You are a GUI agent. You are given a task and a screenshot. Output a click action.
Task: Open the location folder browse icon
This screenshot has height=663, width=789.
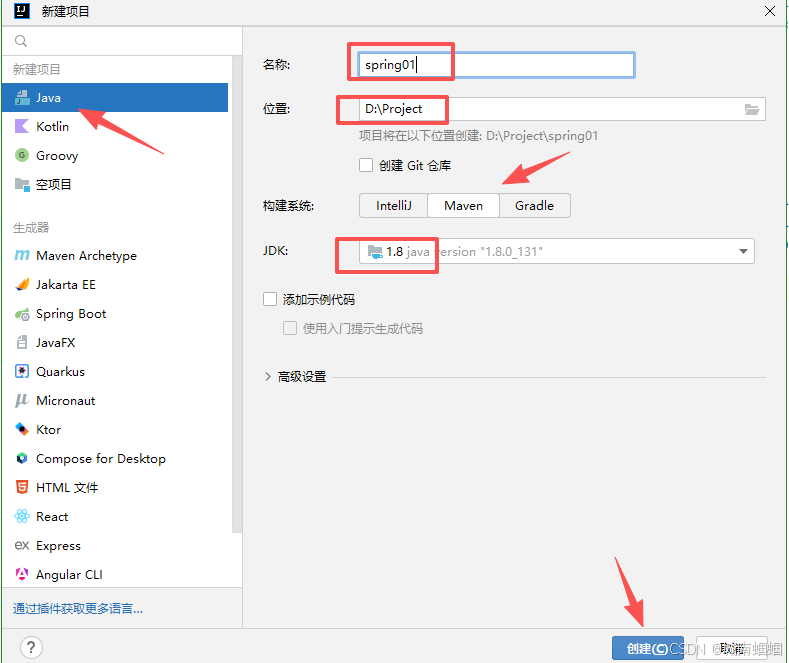(x=752, y=109)
